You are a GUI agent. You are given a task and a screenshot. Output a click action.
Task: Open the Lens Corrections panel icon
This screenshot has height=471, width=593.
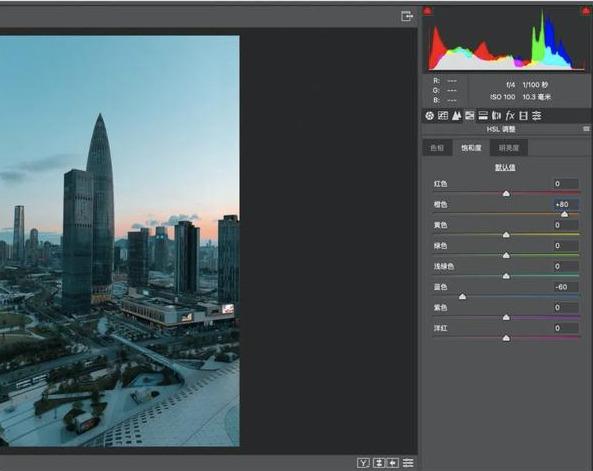[x=496, y=116]
